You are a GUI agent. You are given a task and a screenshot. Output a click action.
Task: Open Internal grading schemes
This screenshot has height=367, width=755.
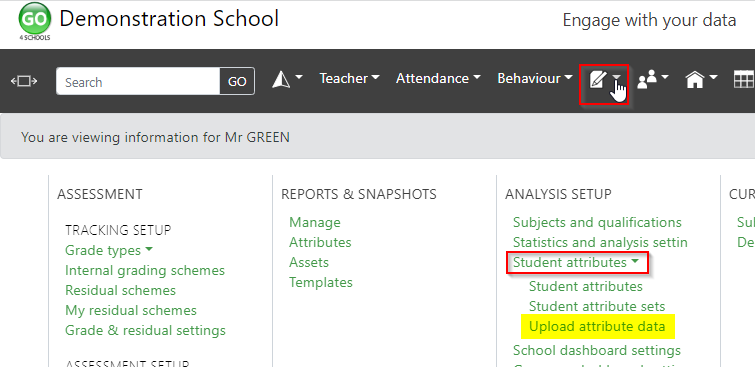[x=145, y=271]
